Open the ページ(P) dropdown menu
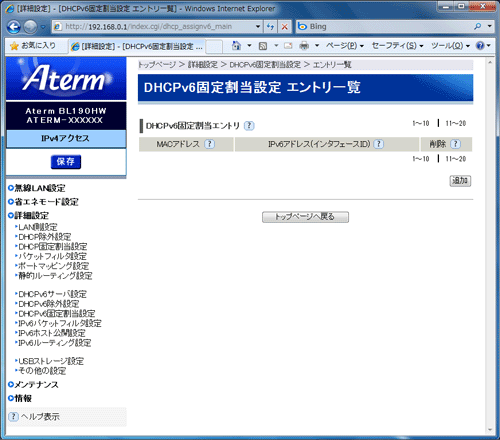 click(345, 46)
